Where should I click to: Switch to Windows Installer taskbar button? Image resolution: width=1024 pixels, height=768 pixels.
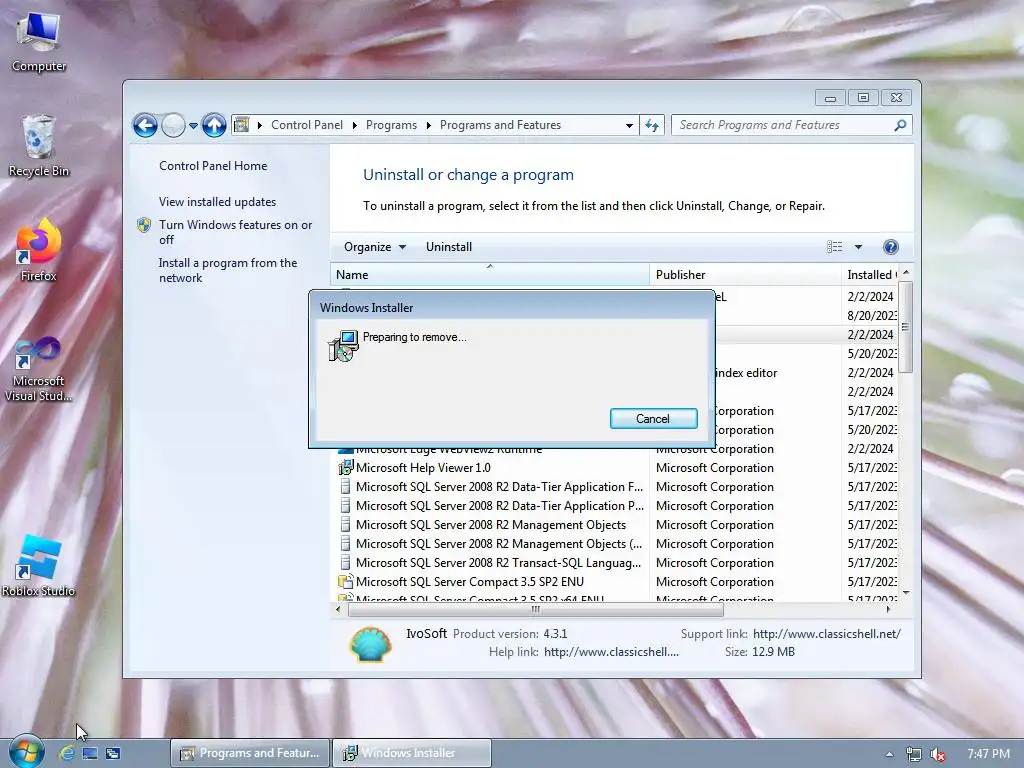coord(411,753)
